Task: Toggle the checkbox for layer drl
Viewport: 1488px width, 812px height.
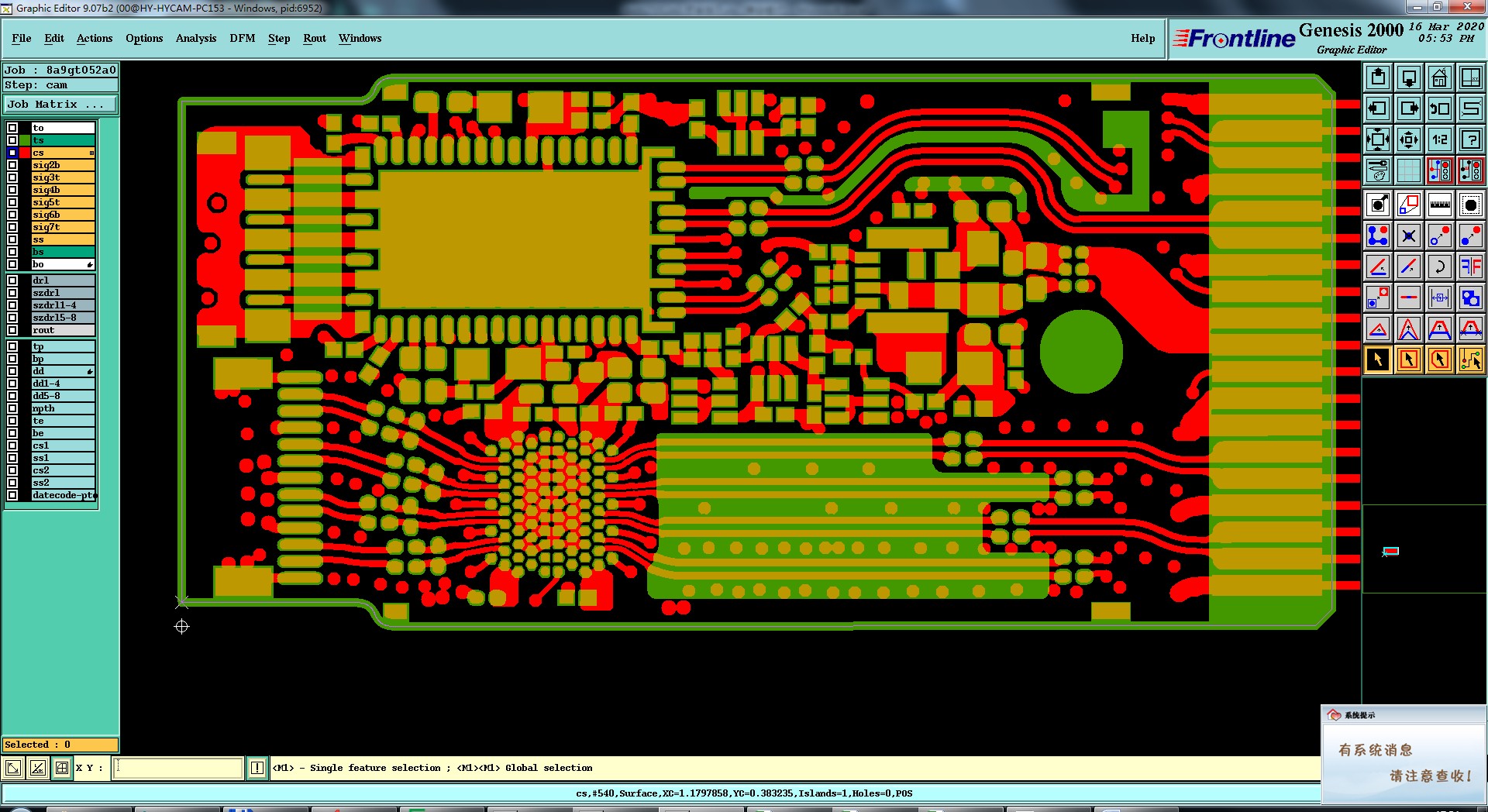Action: point(12,280)
